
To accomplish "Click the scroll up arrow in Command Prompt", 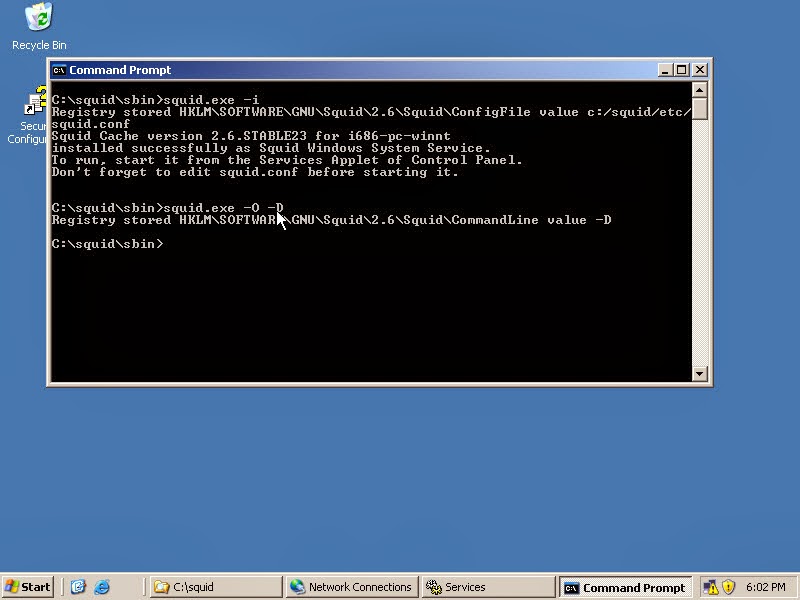I will click(699, 90).
